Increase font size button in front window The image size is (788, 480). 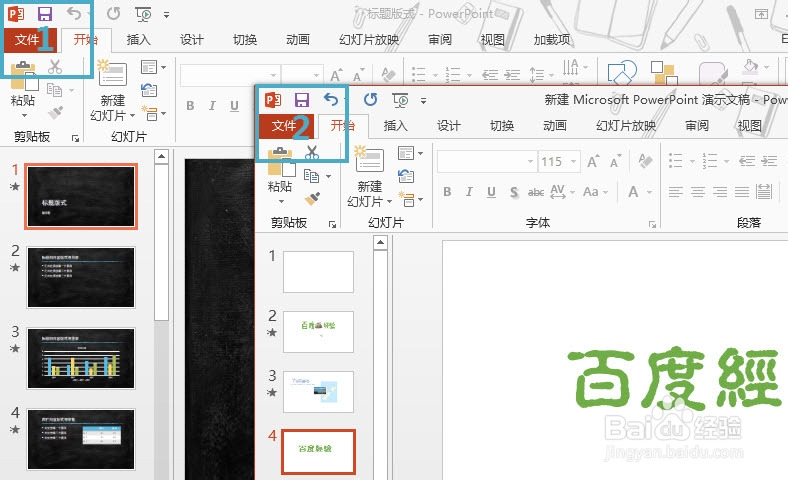(593, 161)
